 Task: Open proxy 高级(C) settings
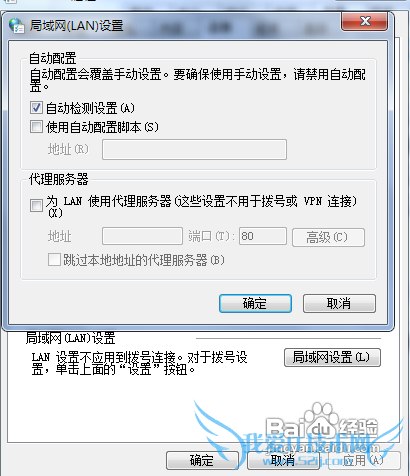click(x=328, y=237)
